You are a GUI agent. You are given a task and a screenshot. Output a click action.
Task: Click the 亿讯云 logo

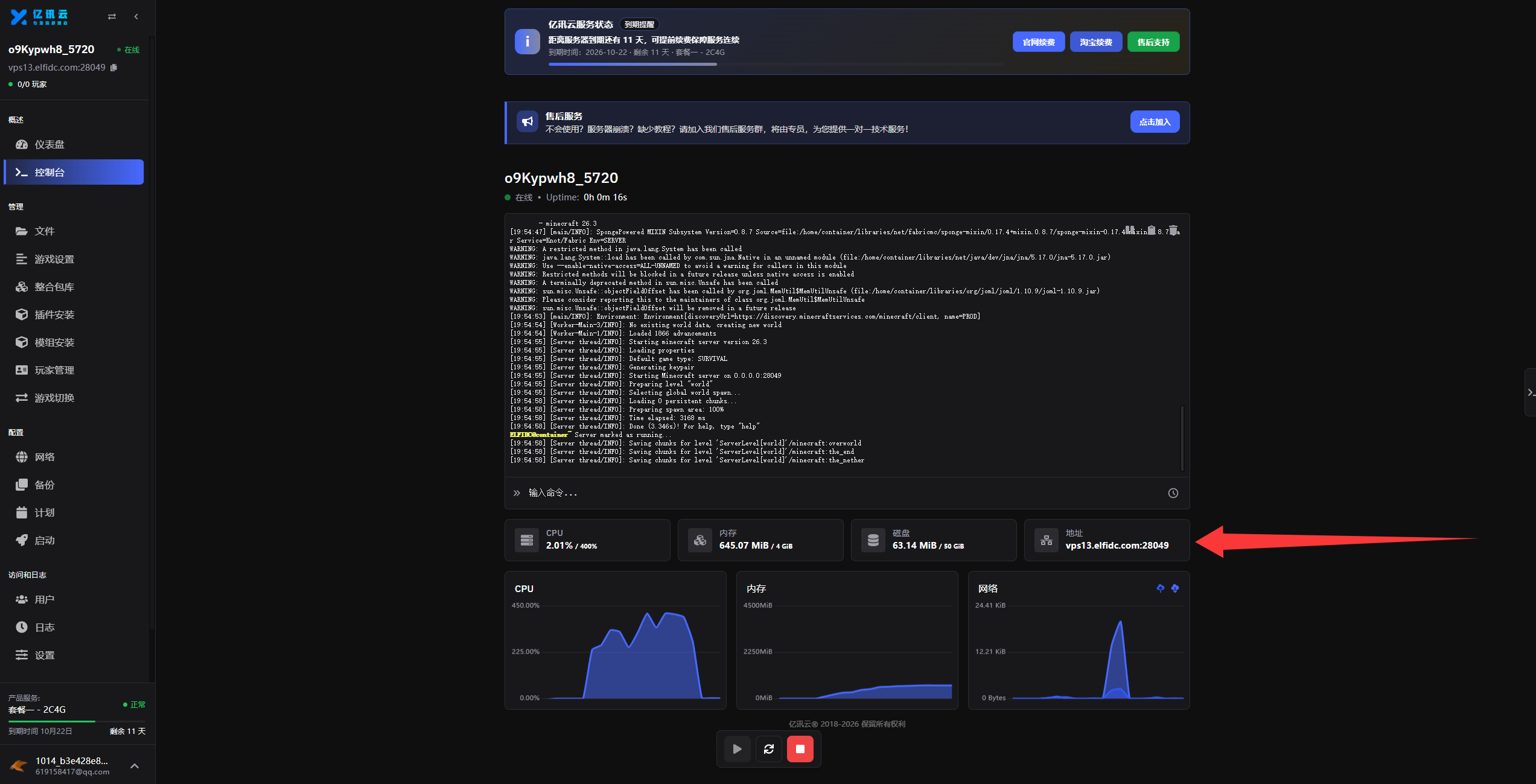point(39,17)
